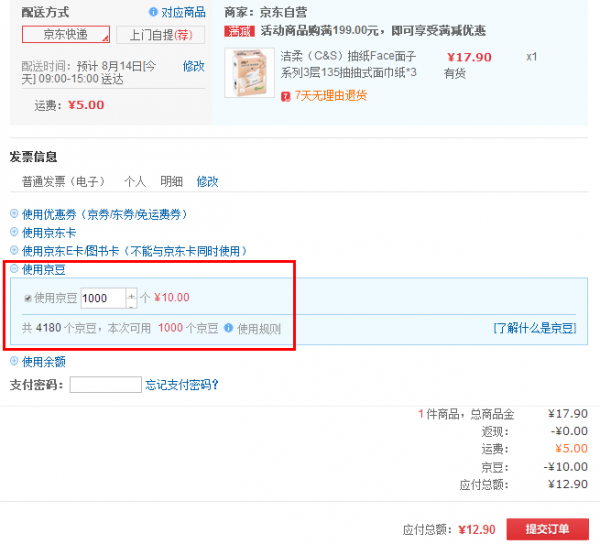
Task: Select 上门自提 pickup option
Action: tap(160, 35)
